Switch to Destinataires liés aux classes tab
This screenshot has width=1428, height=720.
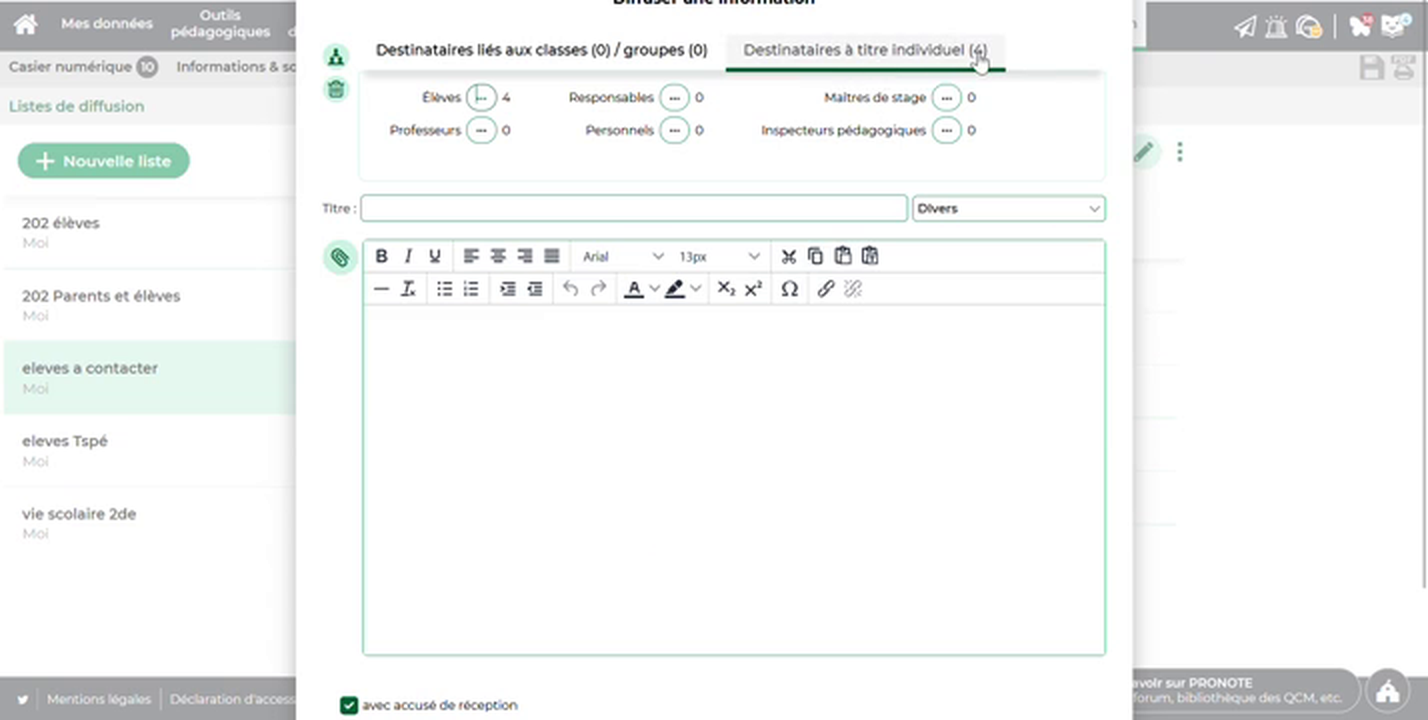(541, 49)
